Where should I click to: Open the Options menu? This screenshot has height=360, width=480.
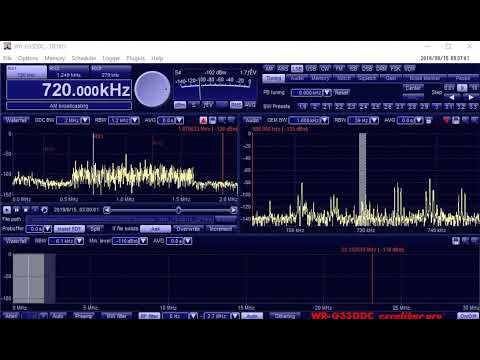(28, 58)
